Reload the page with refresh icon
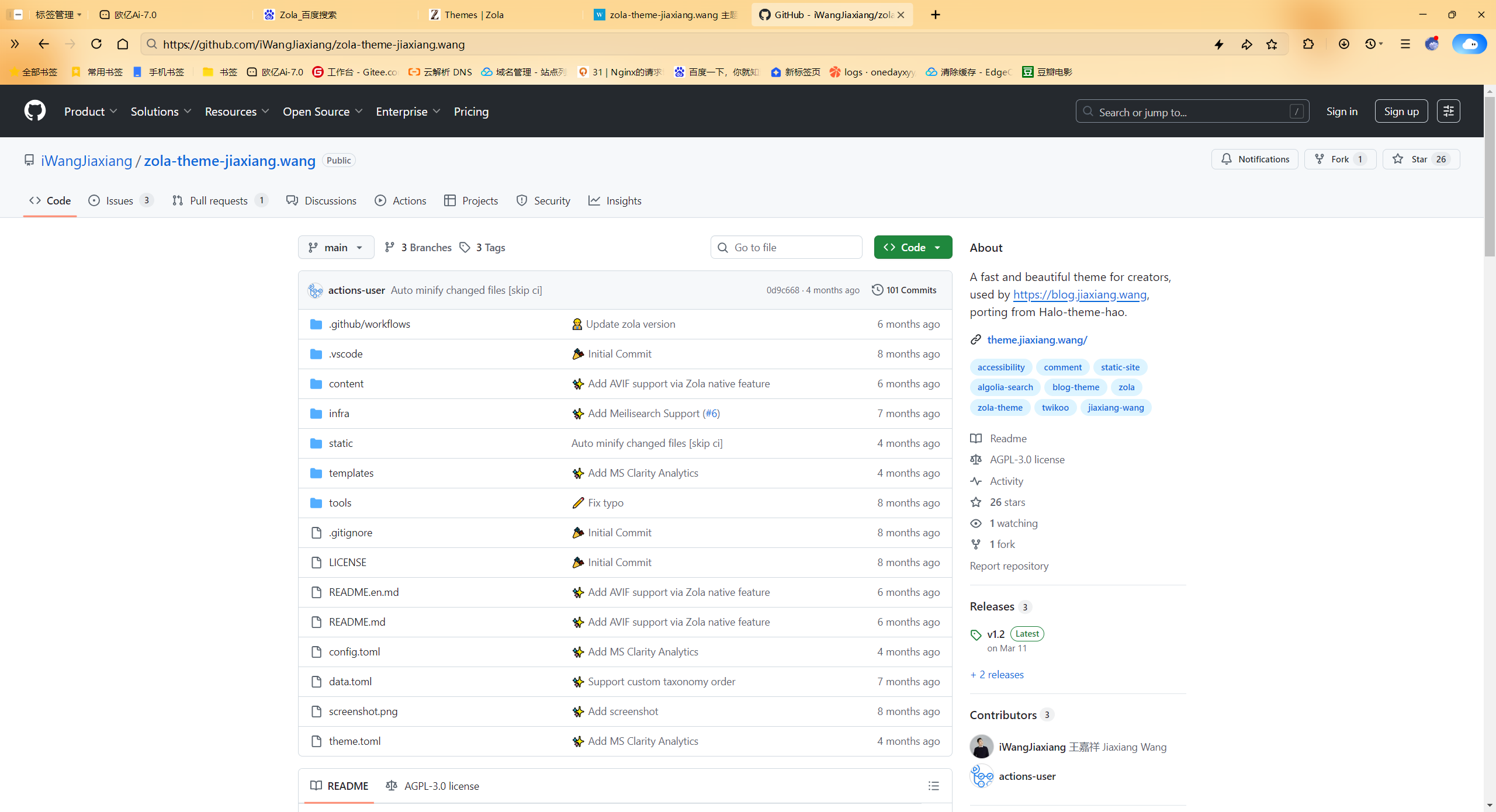 [x=96, y=44]
